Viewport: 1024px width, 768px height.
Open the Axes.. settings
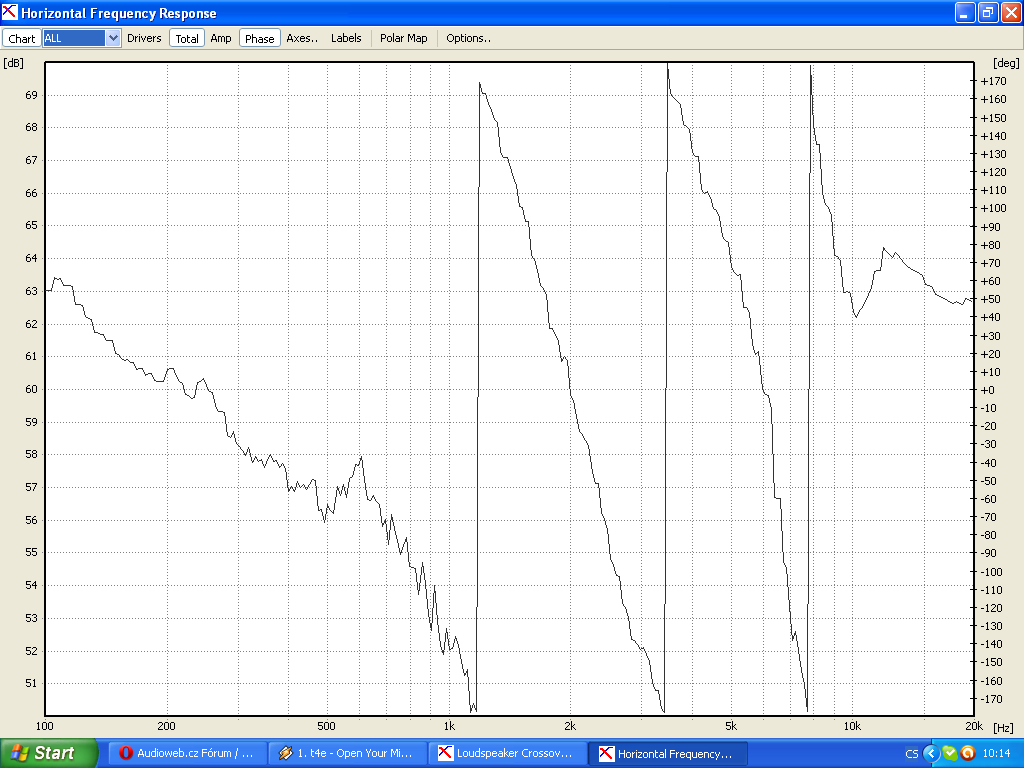[x=302, y=38]
